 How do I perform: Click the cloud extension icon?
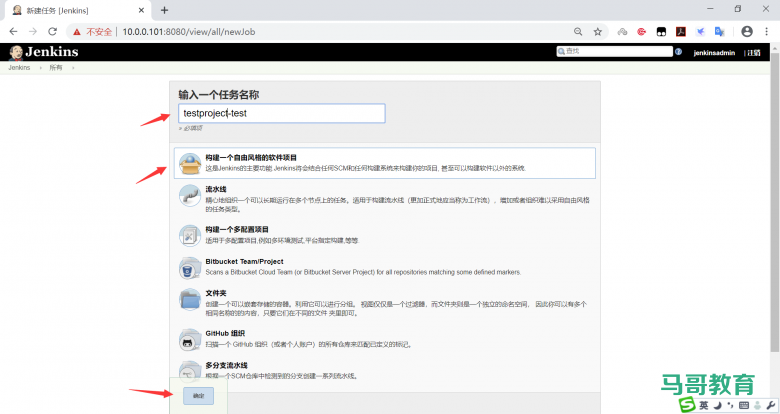coord(622,31)
